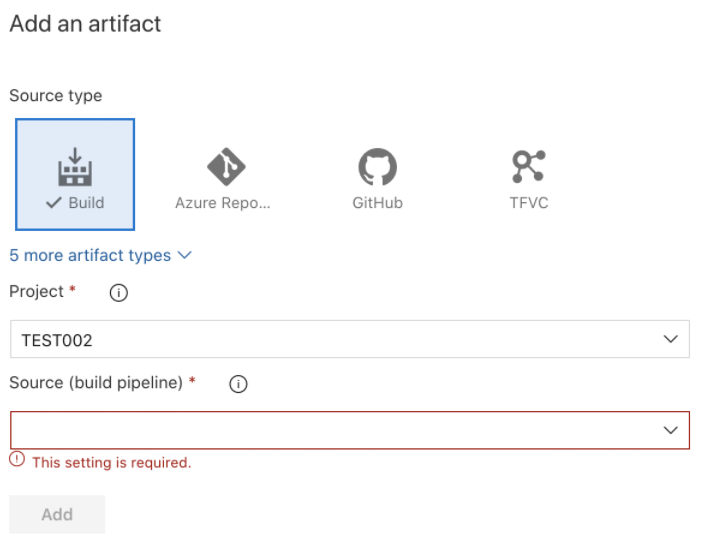This screenshot has width=704, height=552.
Task: Click the Add button
Action: (57, 514)
